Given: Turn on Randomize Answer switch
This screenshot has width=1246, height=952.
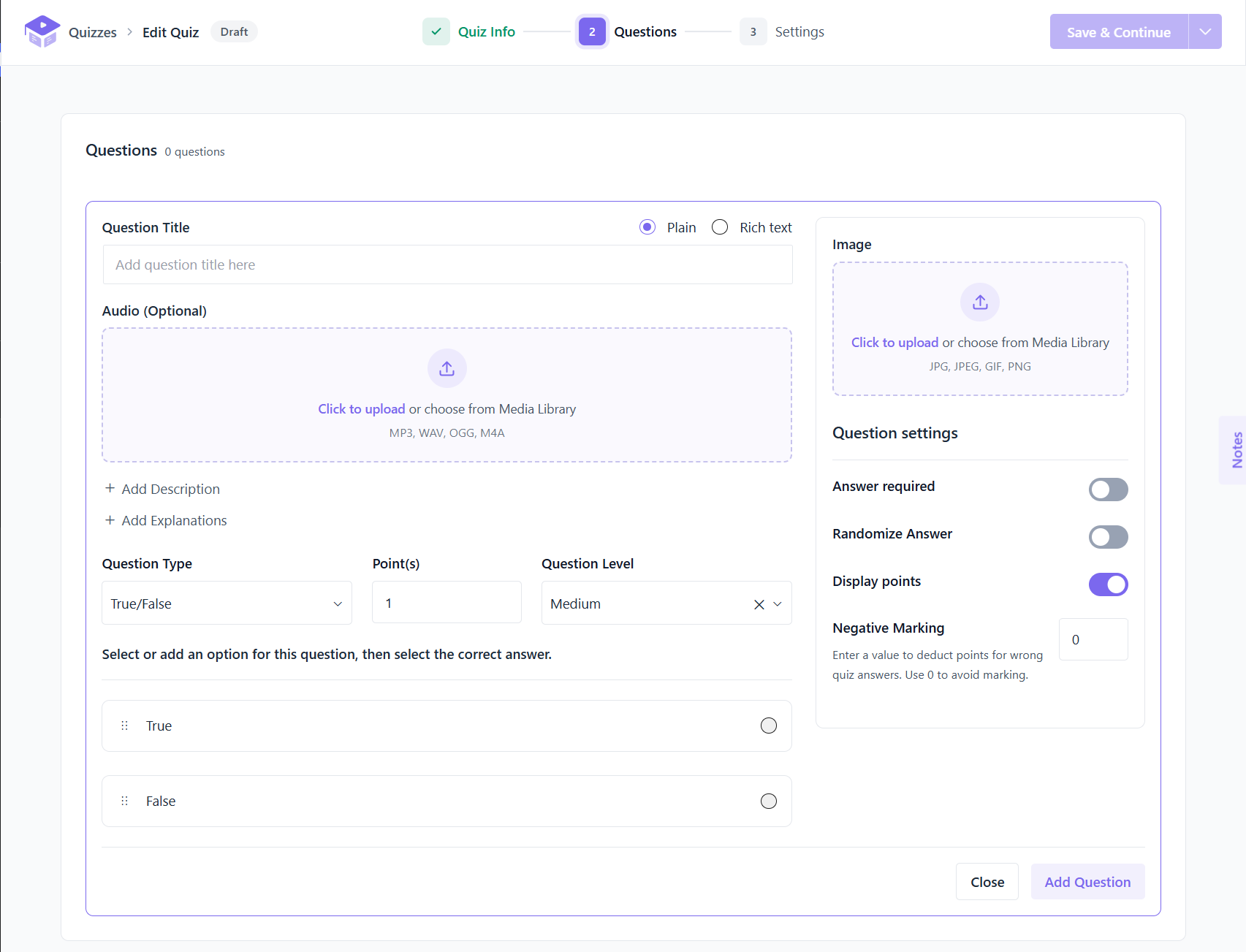Looking at the screenshot, I should coord(1108,537).
